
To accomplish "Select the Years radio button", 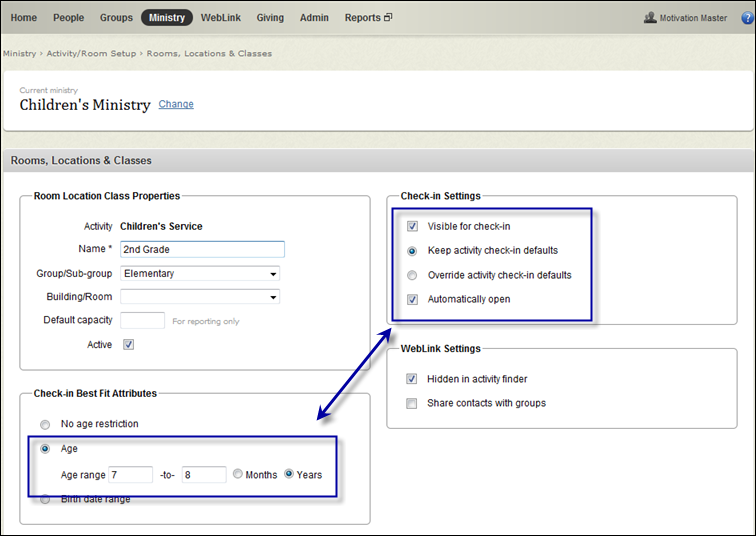I will click(288, 474).
